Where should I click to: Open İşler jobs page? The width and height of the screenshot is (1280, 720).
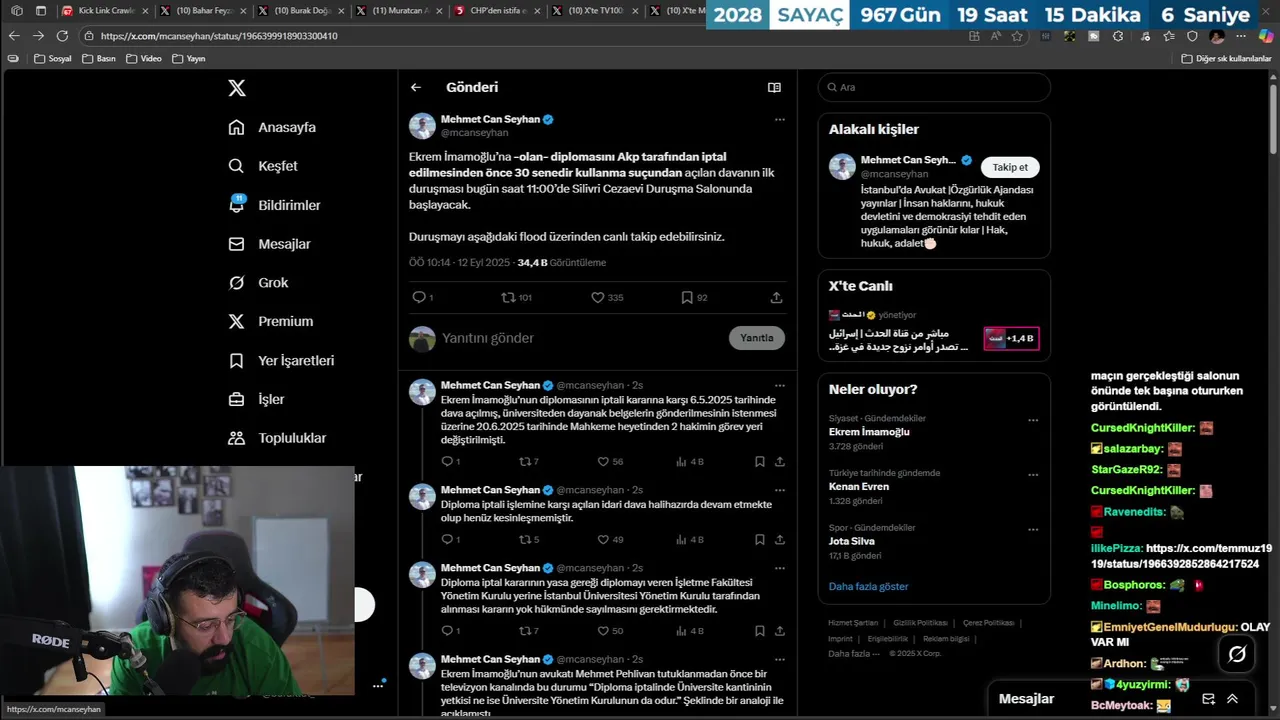(256, 399)
